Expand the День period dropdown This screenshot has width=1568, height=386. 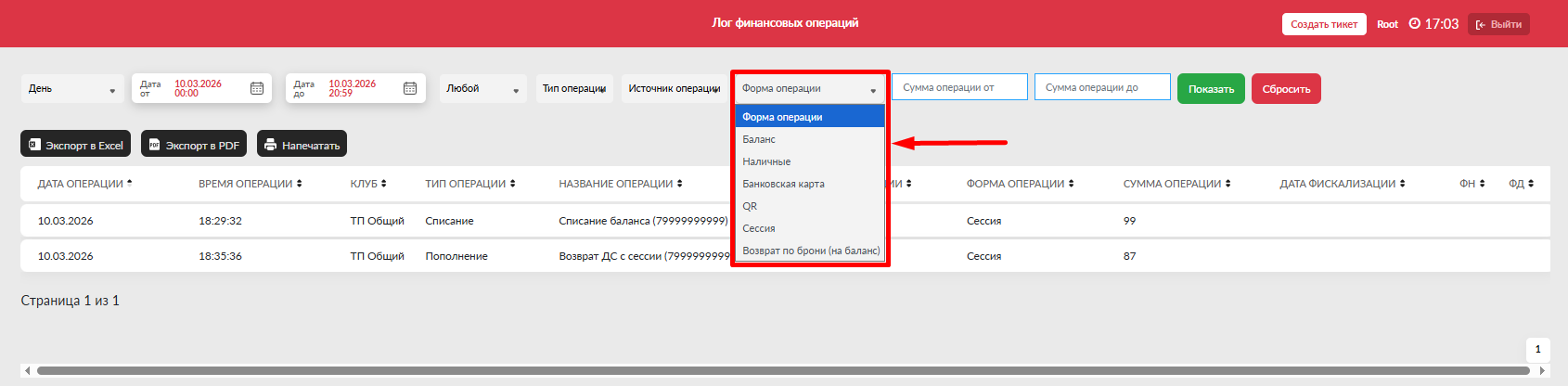(x=72, y=89)
